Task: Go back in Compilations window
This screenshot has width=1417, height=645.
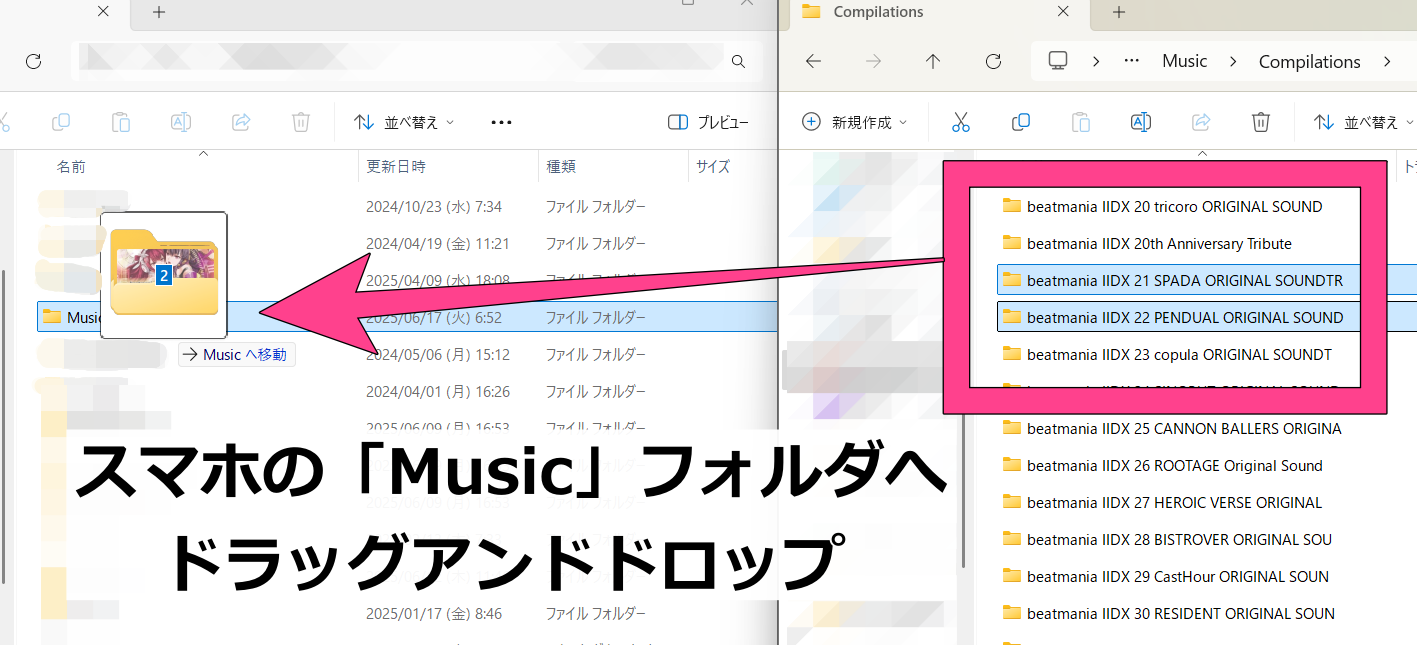Action: (813, 61)
